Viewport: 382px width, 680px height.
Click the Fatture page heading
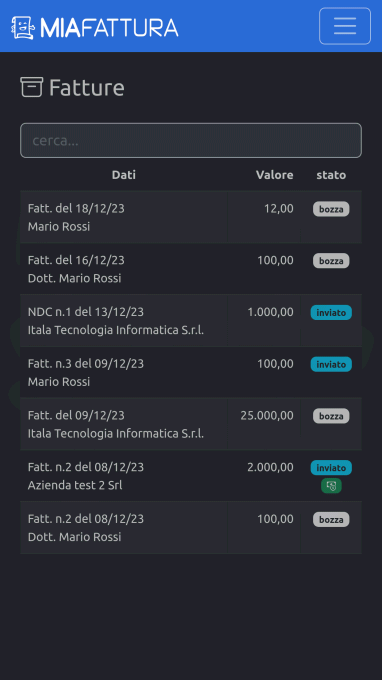87,87
